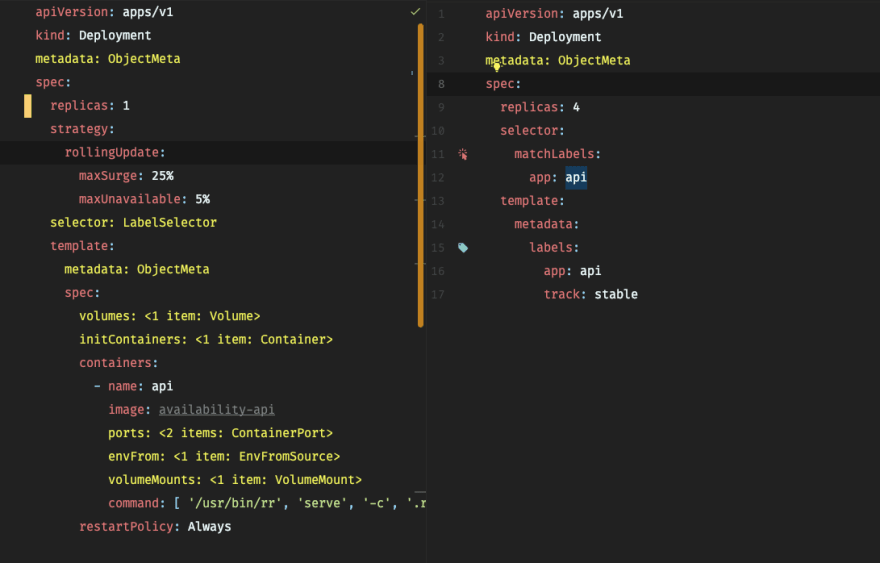The image size is (880, 563).
Task: Click 'serve' in the command array
Action: pyautogui.click(x=322, y=504)
